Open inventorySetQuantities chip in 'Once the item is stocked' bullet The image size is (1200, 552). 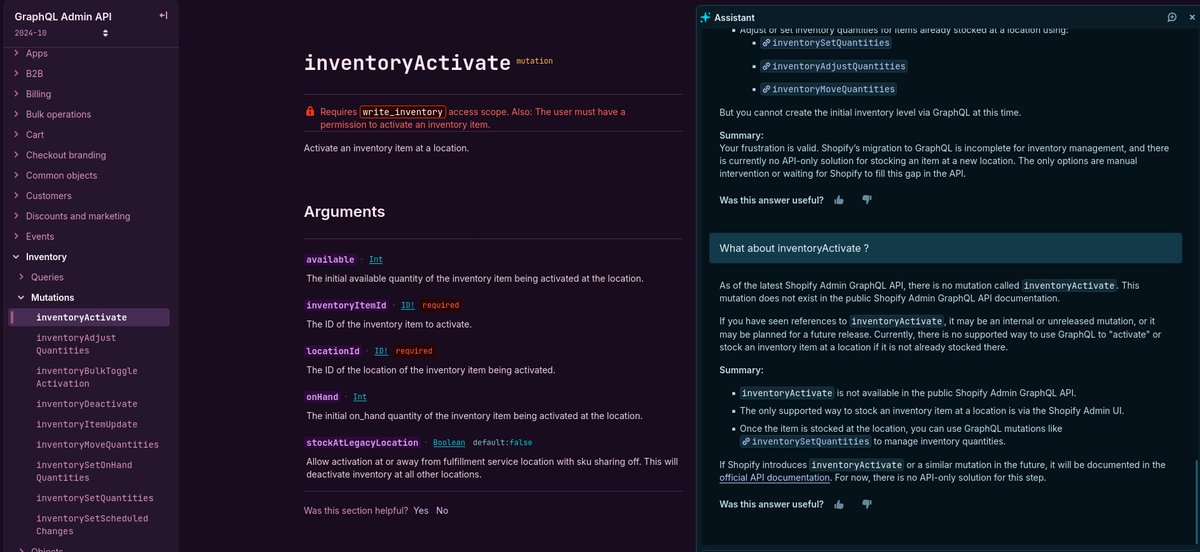[805, 441]
